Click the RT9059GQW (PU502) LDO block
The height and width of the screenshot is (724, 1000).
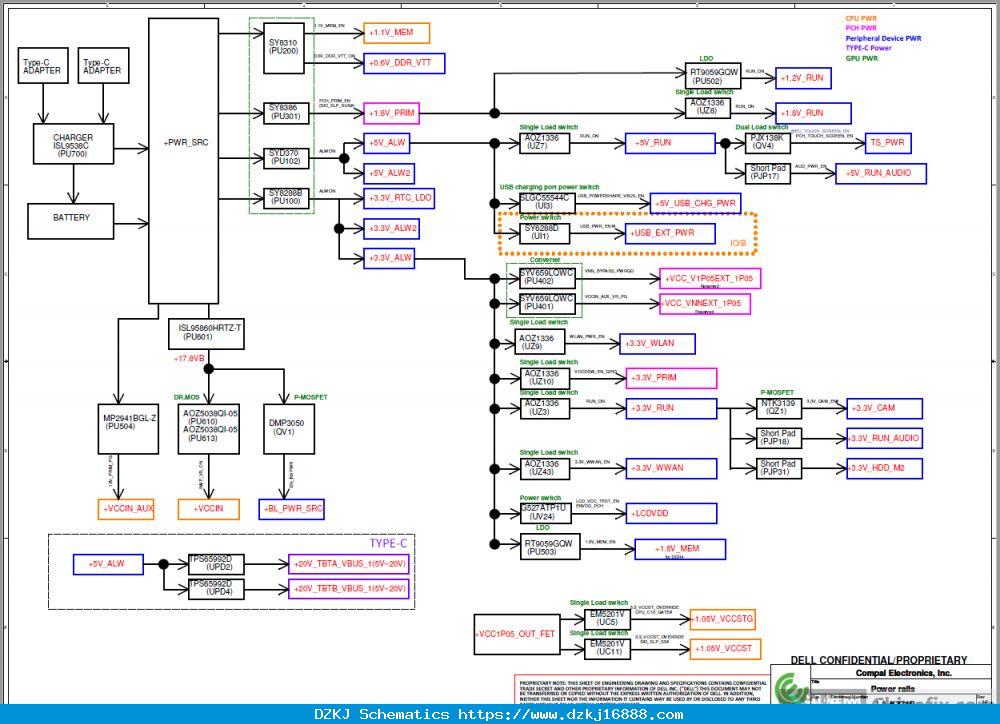point(712,75)
